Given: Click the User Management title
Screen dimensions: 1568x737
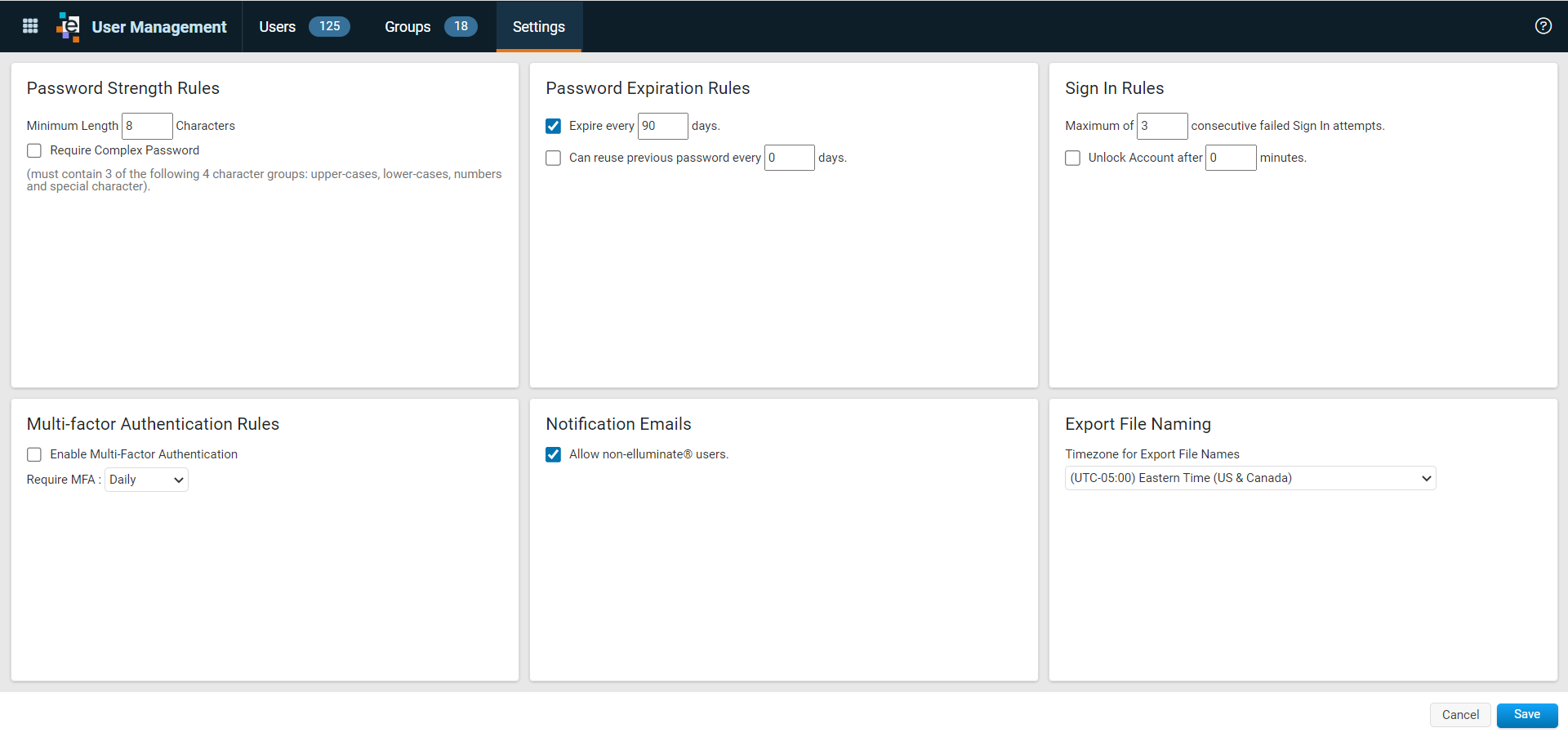Looking at the screenshot, I should pyautogui.click(x=159, y=27).
